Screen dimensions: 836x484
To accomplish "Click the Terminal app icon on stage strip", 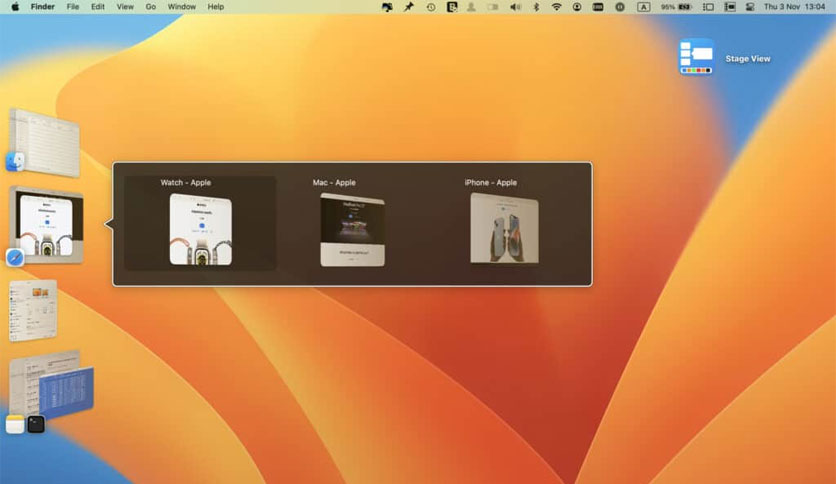I will coord(36,424).
